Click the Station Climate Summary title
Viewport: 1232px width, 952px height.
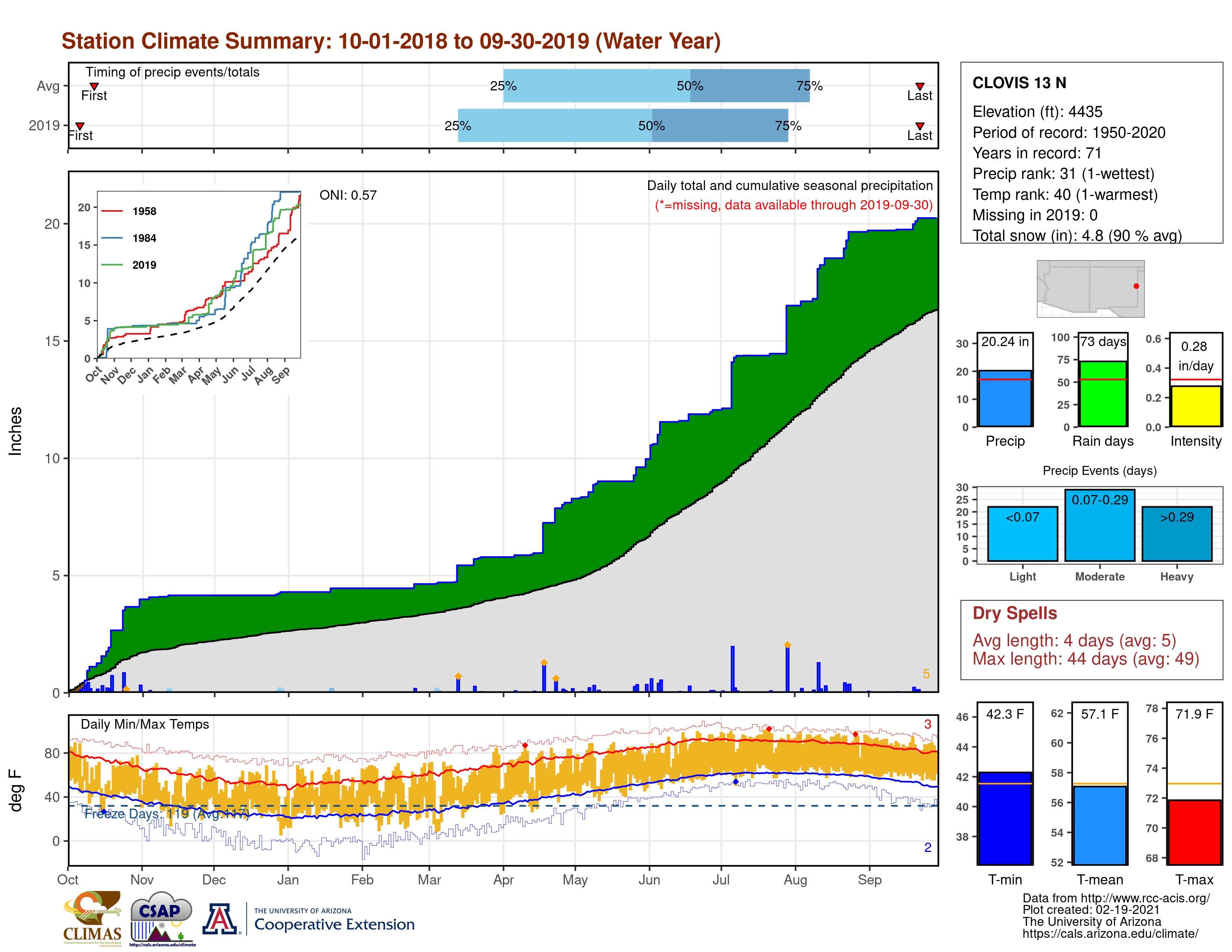pos(391,41)
